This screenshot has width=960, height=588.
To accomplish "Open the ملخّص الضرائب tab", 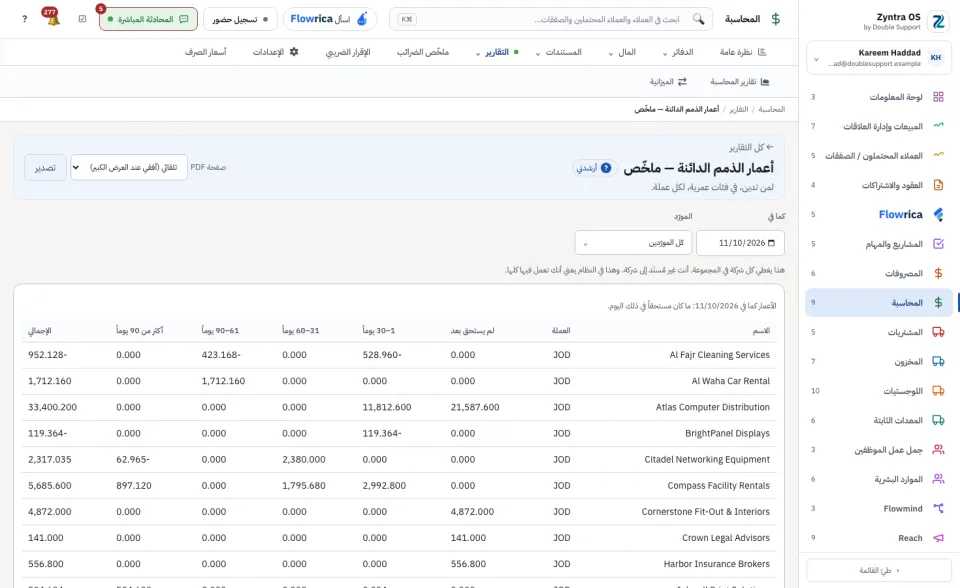I will pos(422,52).
